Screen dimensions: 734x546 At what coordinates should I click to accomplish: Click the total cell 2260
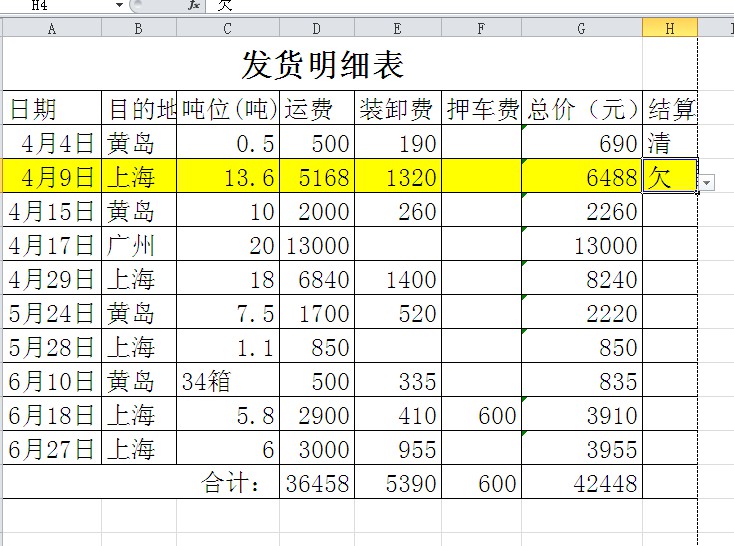[582, 210]
